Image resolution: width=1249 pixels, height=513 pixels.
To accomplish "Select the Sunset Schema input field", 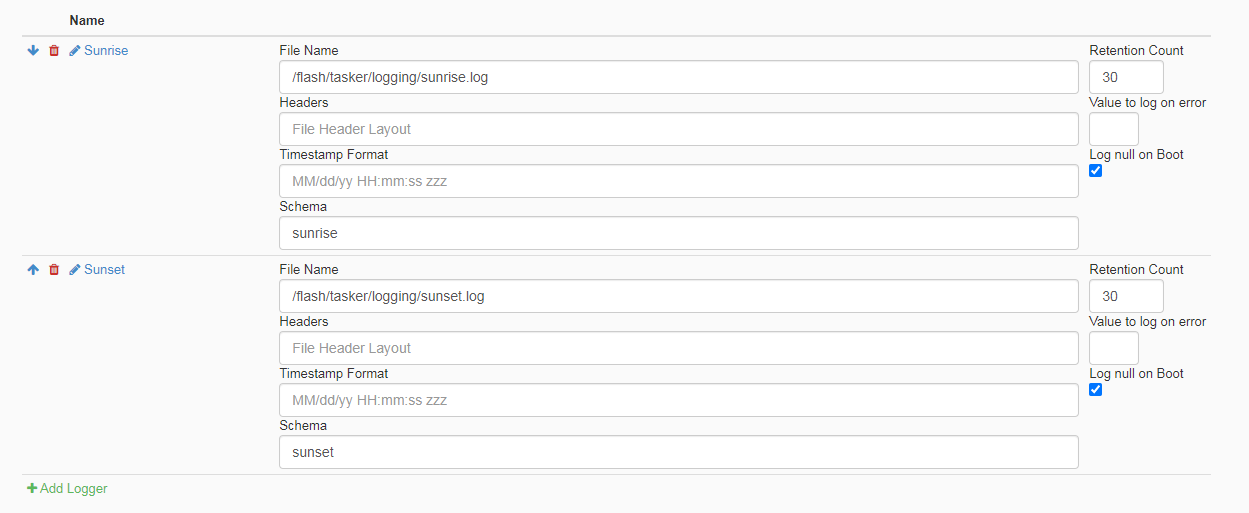I will pos(679,452).
